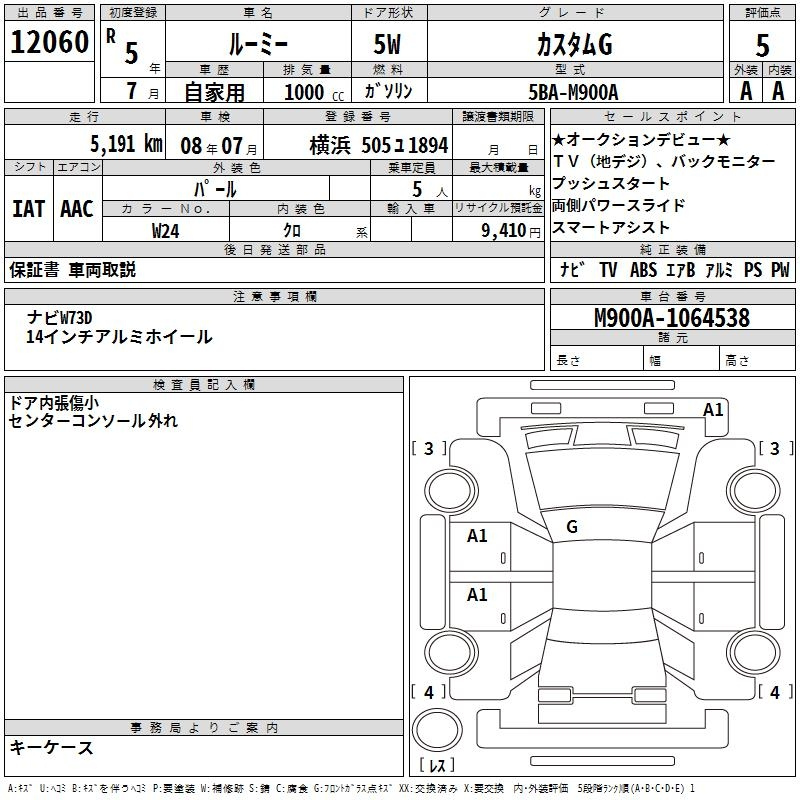Click the TV（地デジ）、バックモニター line
This screenshot has height=800, width=800.
664,162
